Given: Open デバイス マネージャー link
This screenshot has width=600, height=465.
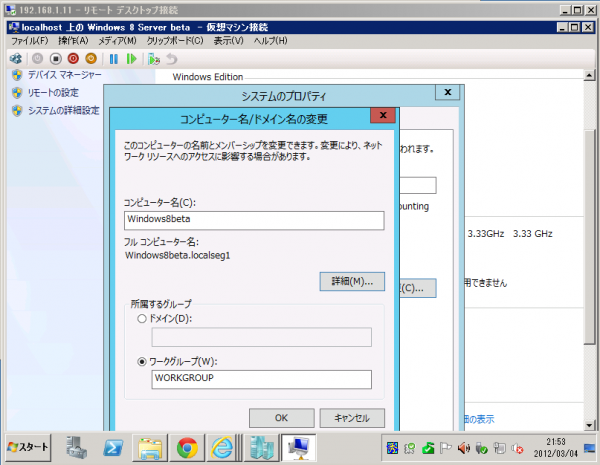Looking at the screenshot, I should point(65,75).
